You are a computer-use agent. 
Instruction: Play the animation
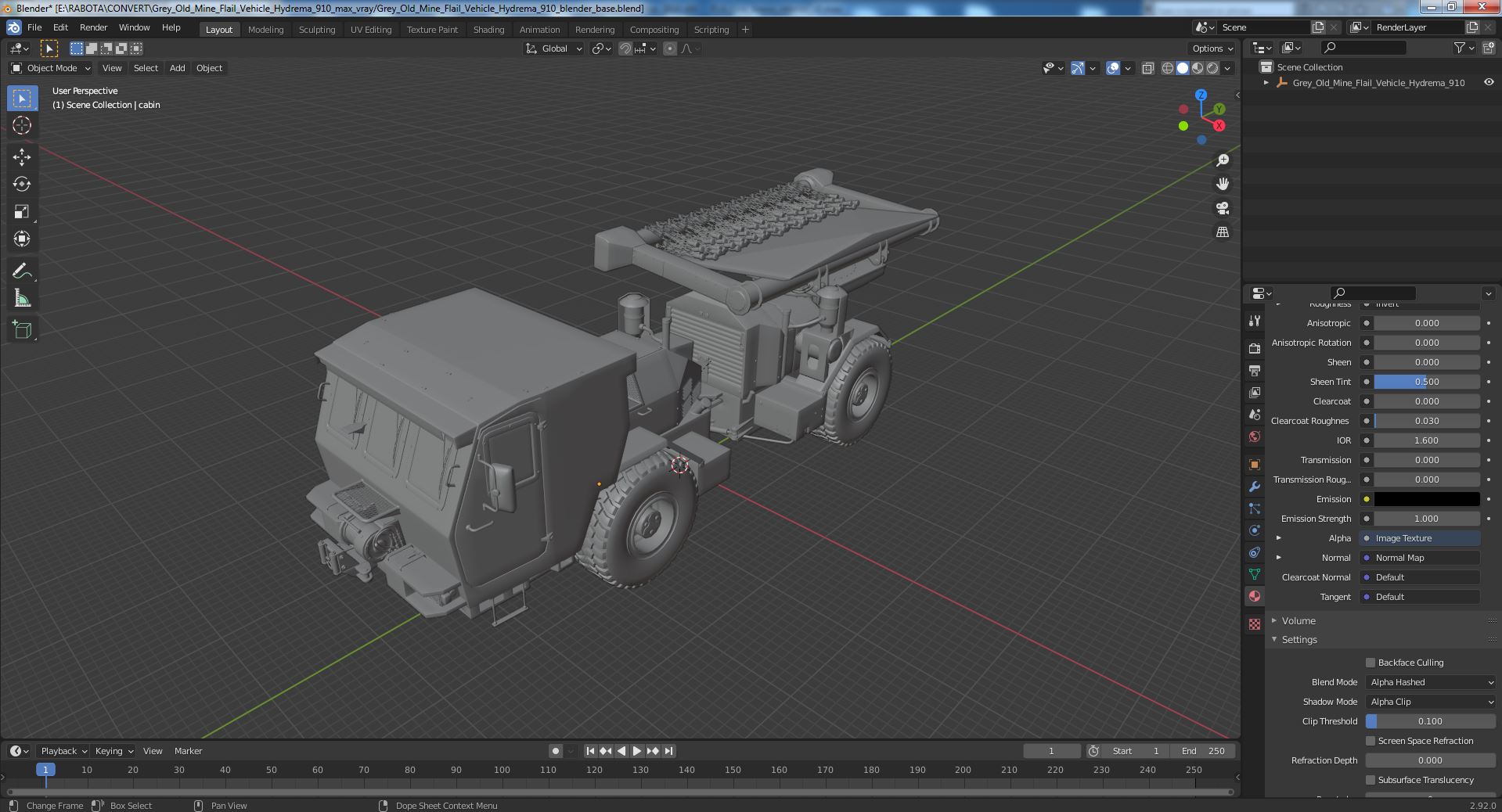click(636, 751)
